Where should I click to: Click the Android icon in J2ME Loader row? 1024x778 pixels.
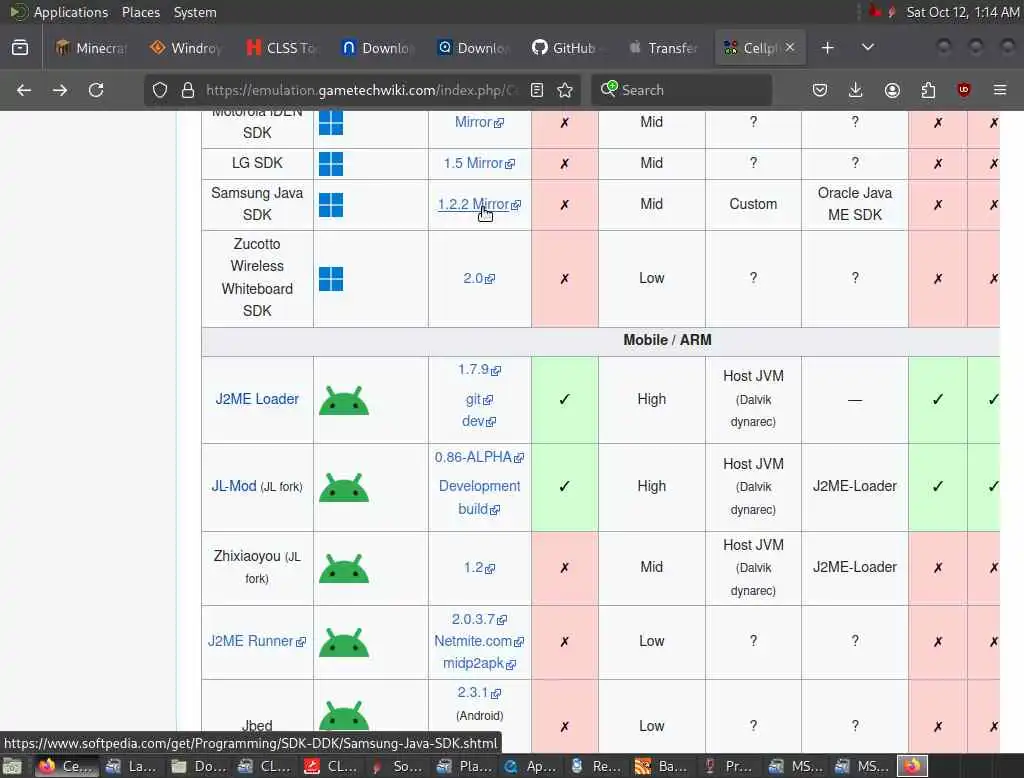pos(344,400)
